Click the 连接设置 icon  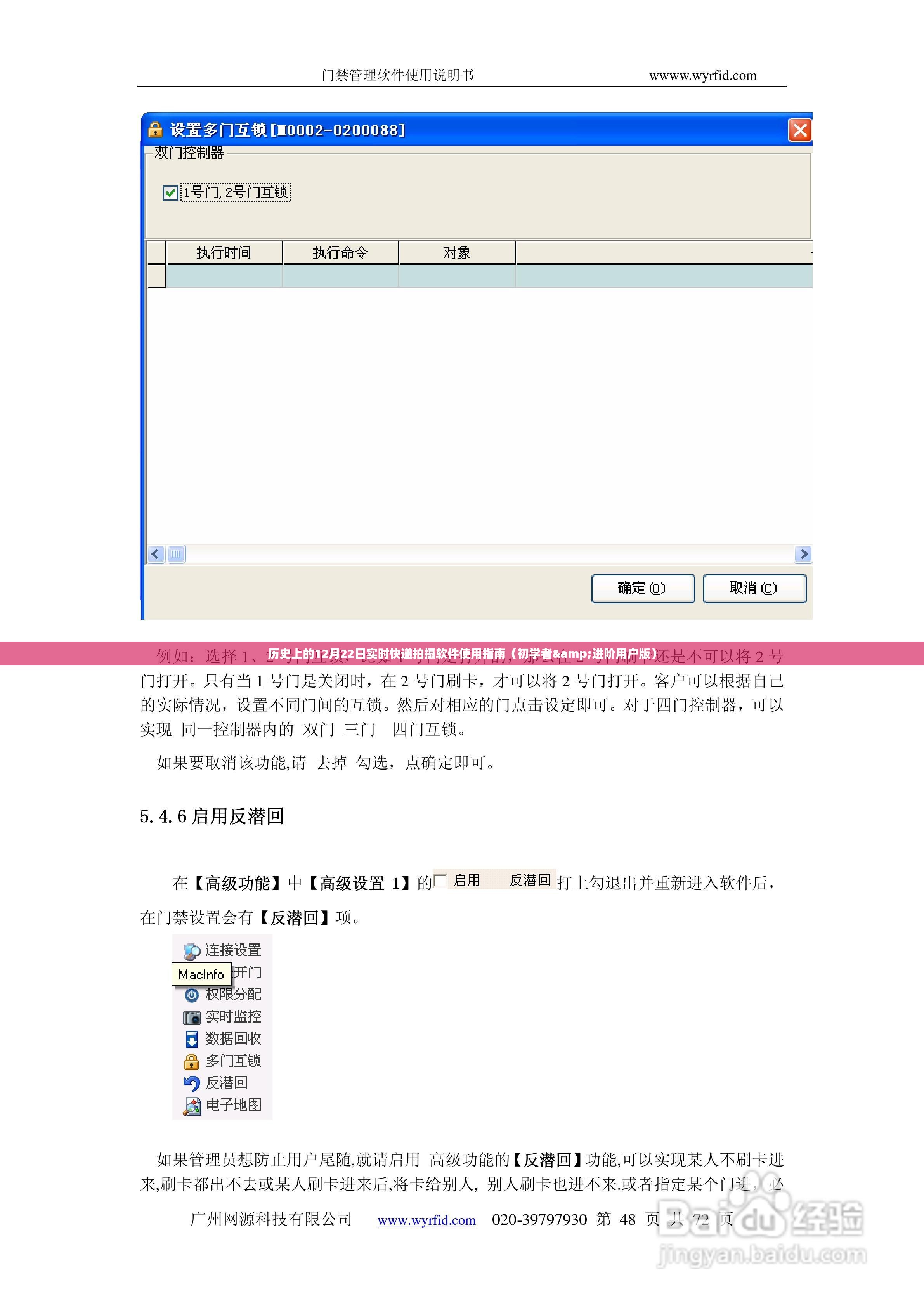tap(192, 951)
